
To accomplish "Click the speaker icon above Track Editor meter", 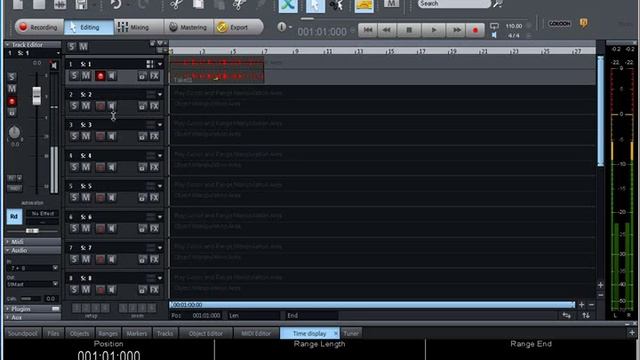I will (x=54, y=65).
